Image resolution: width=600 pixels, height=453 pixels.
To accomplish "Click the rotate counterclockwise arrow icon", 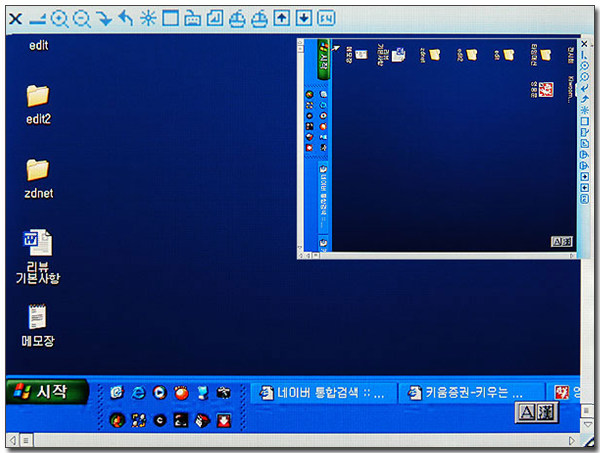I will point(126,18).
